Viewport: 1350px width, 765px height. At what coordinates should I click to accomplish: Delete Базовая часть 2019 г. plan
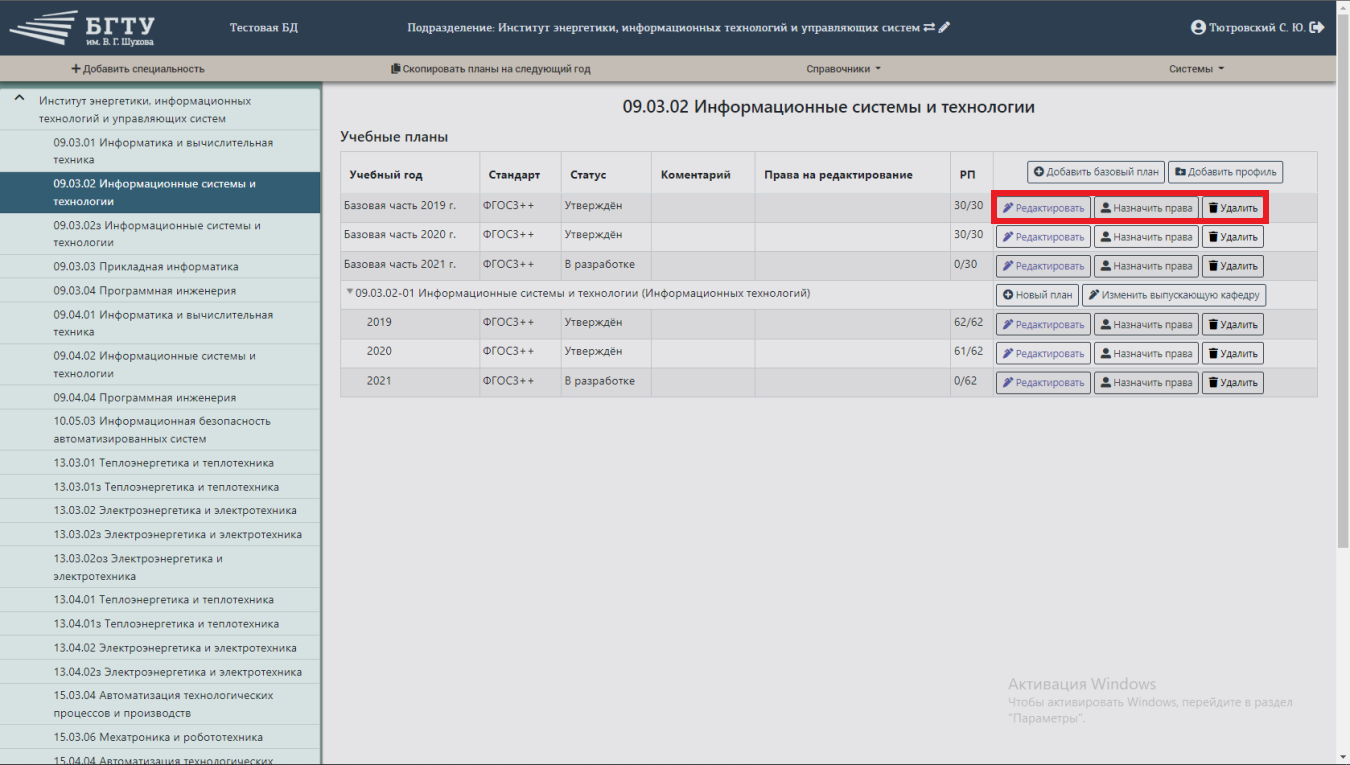[1232, 208]
